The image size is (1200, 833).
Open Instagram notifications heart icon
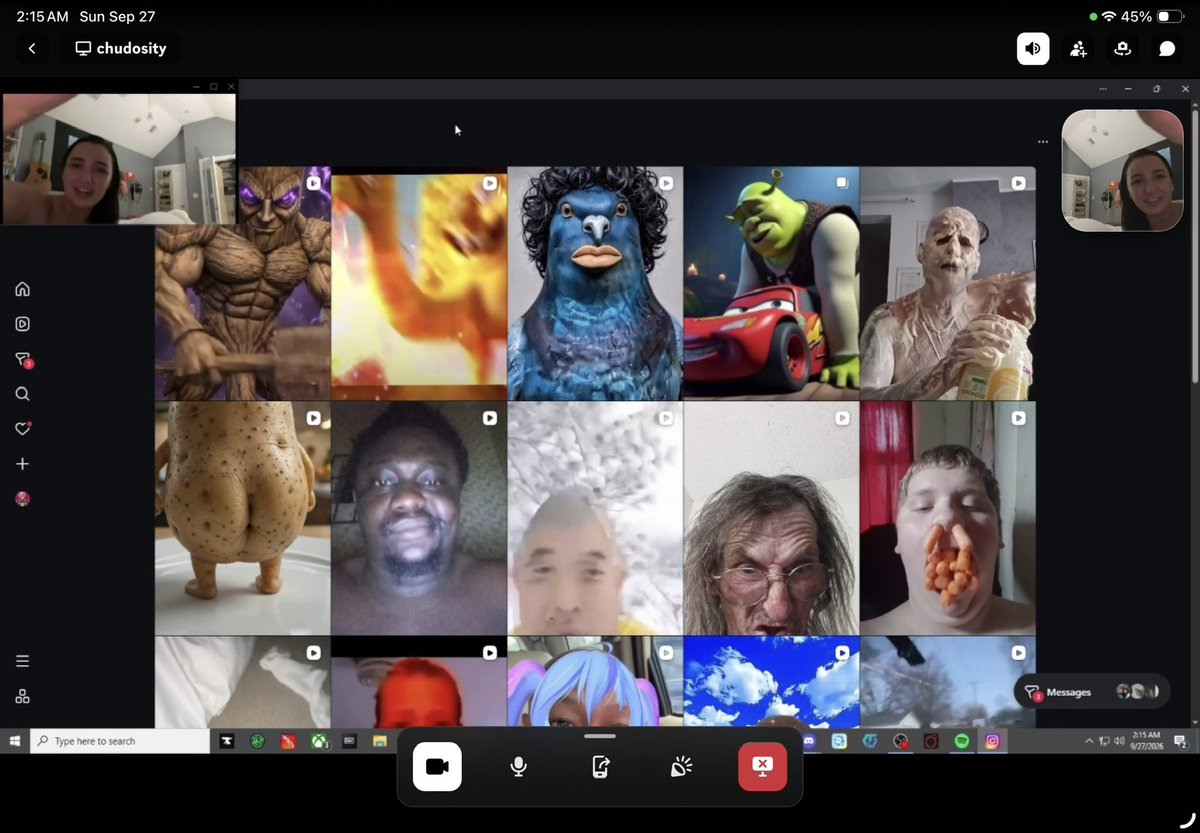tap(22, 429)
